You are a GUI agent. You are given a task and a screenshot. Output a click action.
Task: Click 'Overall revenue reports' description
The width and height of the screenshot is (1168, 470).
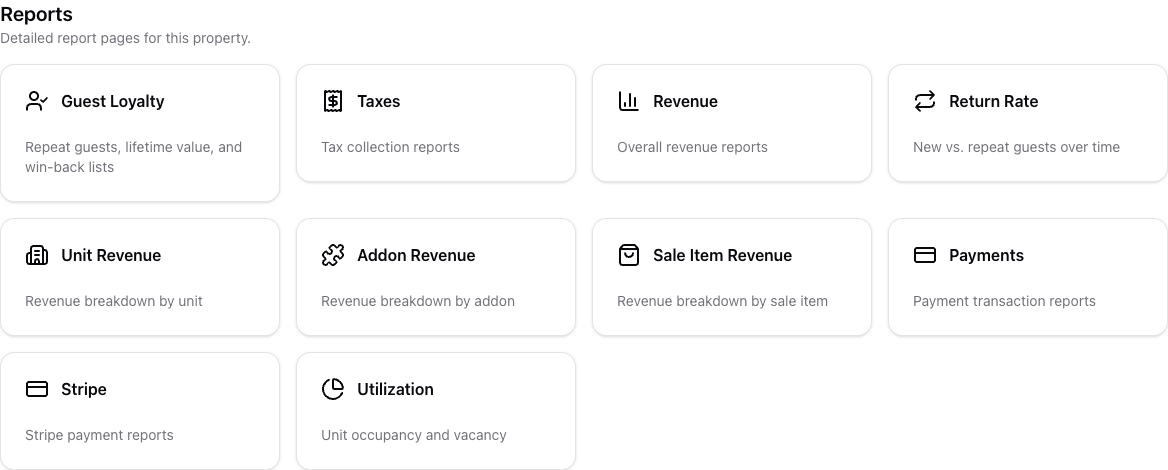pyautogui.click(x=692, y=147)
